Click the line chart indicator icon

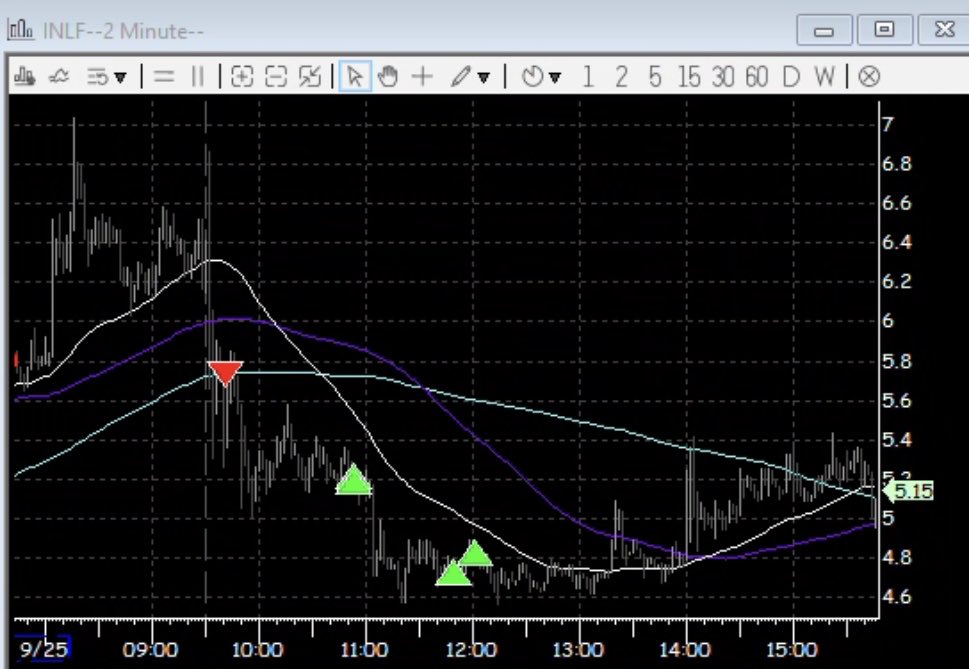coord(59,77)
